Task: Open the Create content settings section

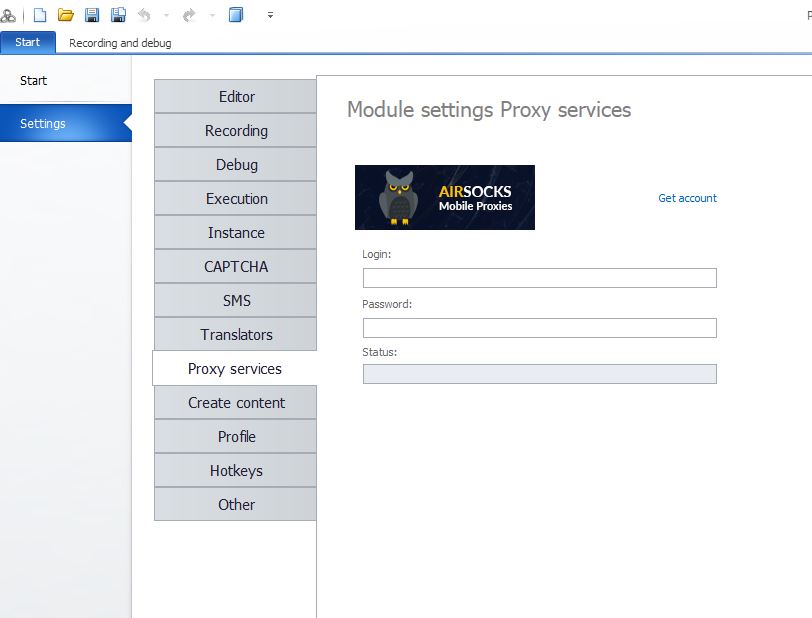Action: pyautogui.click(x=235, y=403)
